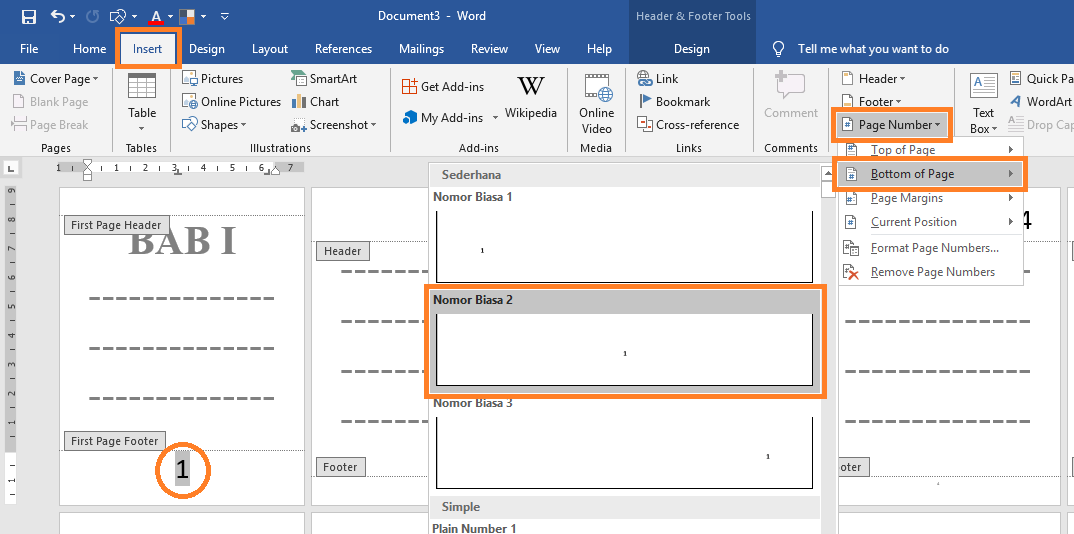Click the BAB I heading on the first page

tap(182, 241)
